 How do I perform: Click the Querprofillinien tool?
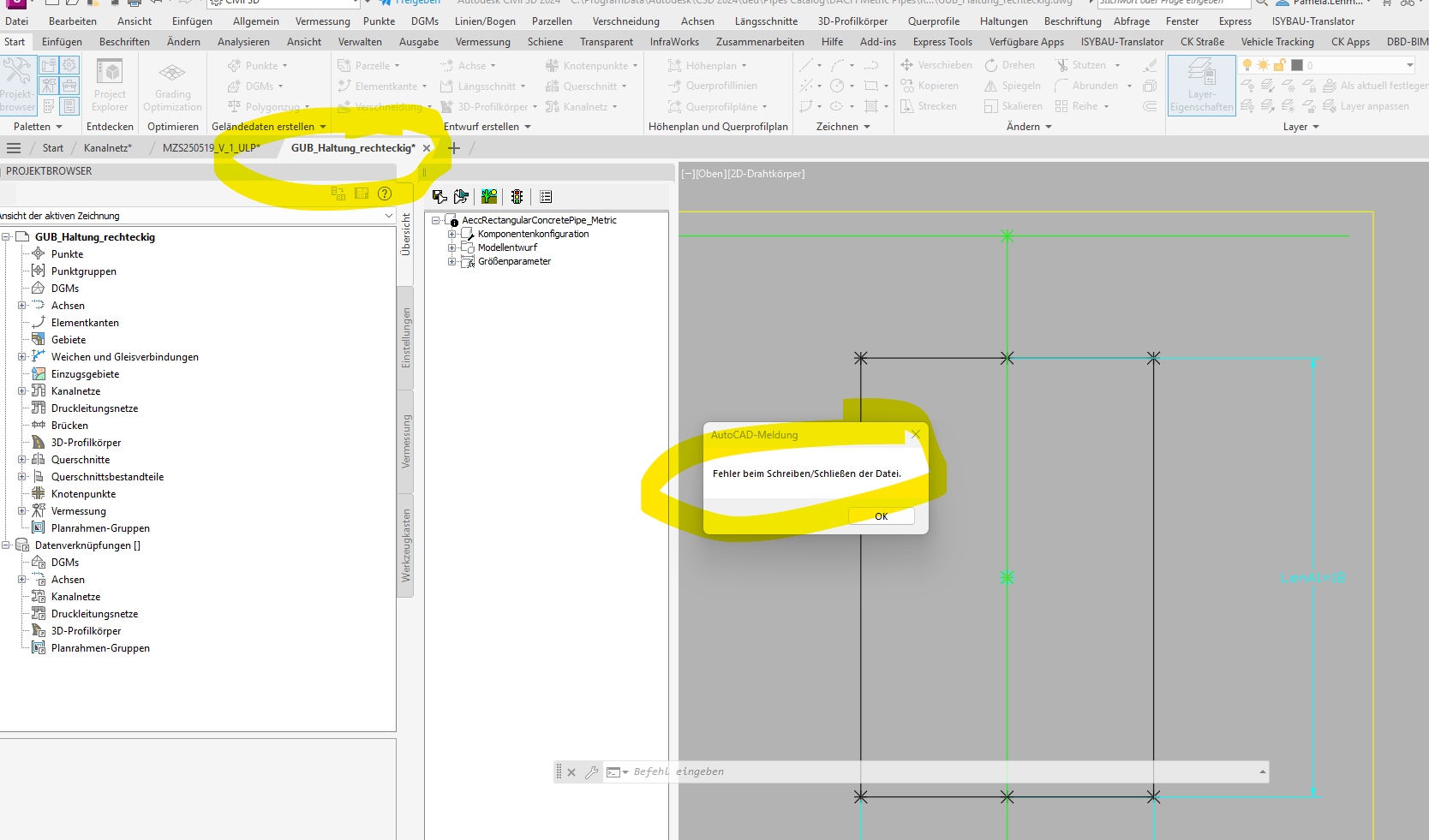tap(712, 86)
